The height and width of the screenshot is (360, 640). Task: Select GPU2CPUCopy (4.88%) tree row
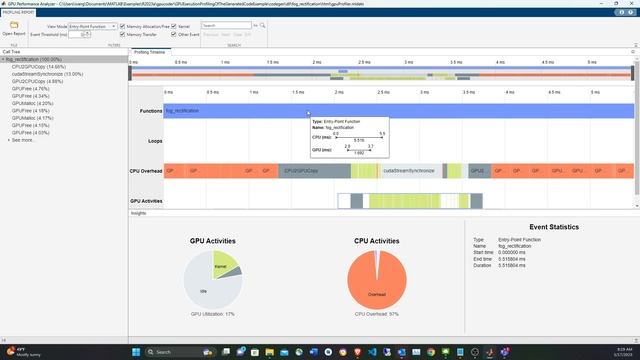point(38,81)
